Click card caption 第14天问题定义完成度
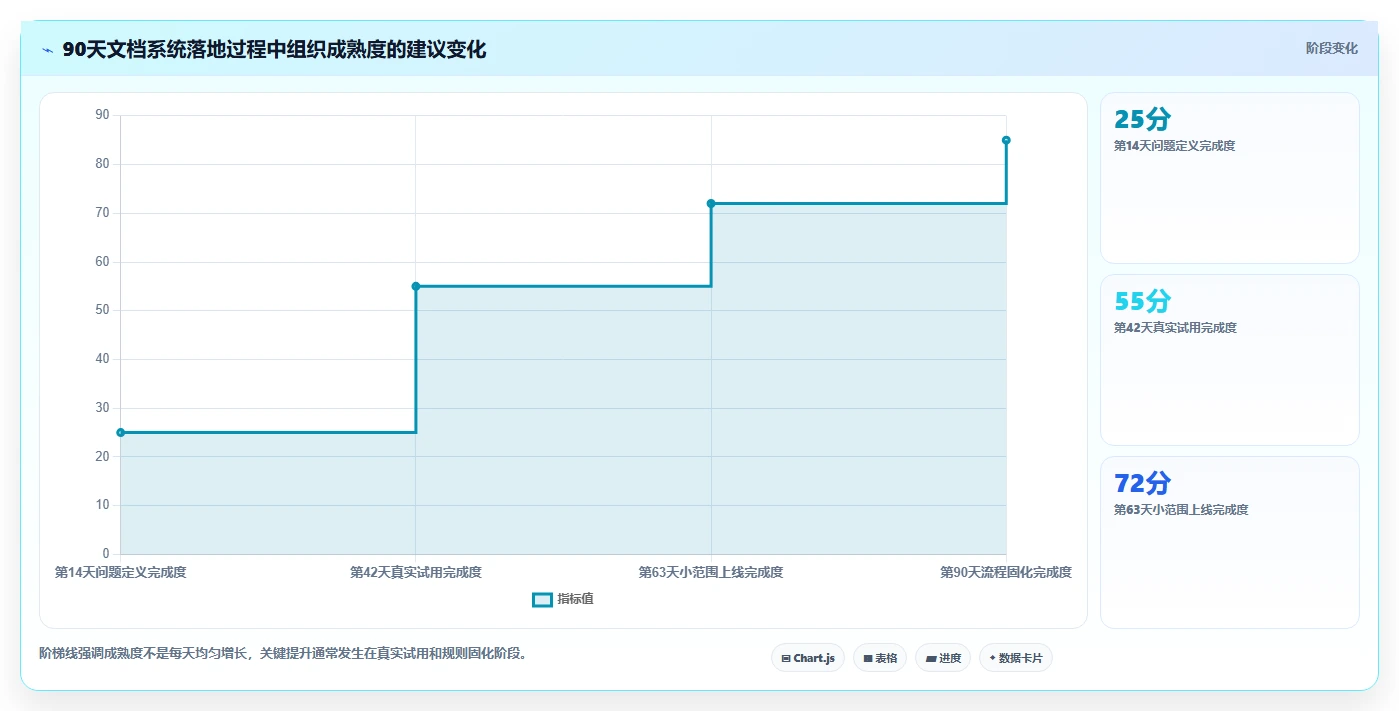The height and width of the screenshot is (711, 1399). tap(1174, 146)
